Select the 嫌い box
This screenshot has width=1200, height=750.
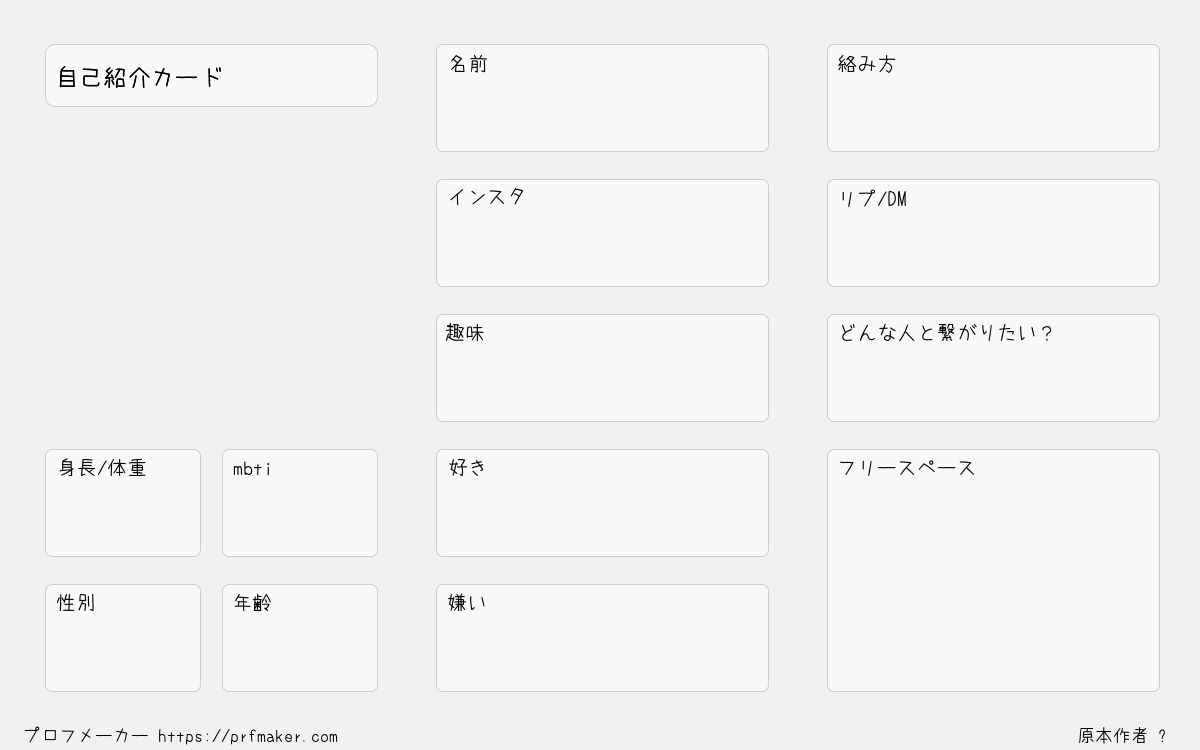[602, 638]
